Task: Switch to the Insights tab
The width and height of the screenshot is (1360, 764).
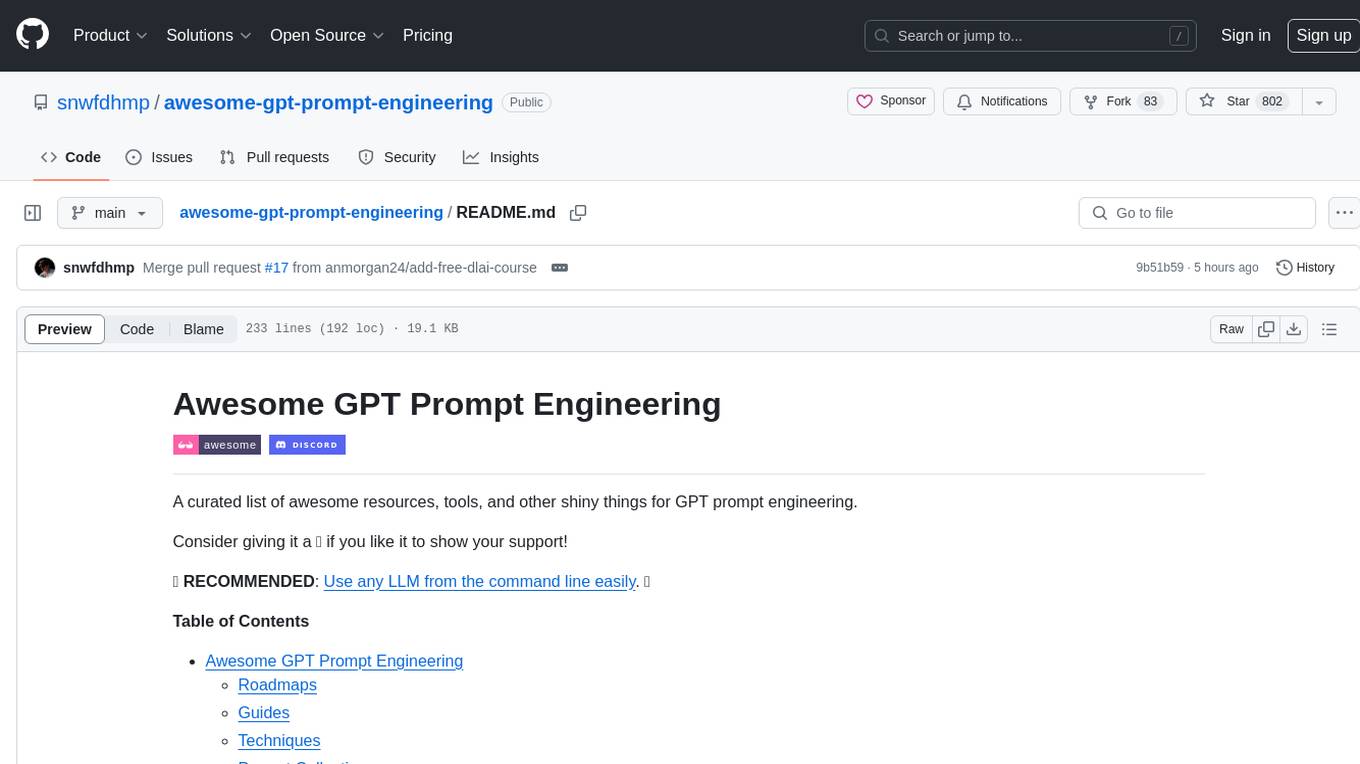Action: click(501, 157)
